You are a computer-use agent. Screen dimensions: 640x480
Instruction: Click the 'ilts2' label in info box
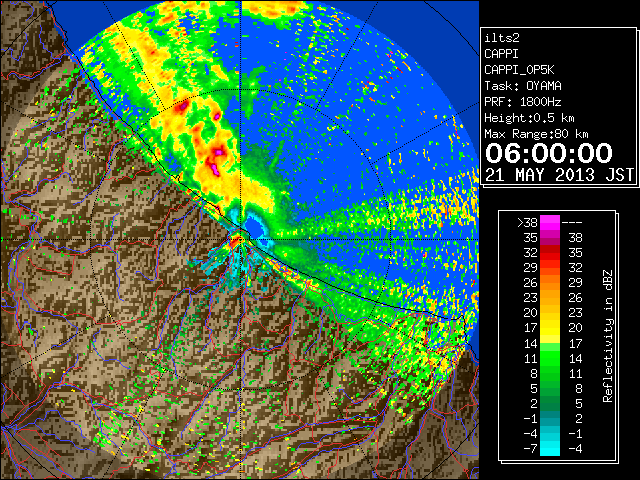(x=502, y=38)
